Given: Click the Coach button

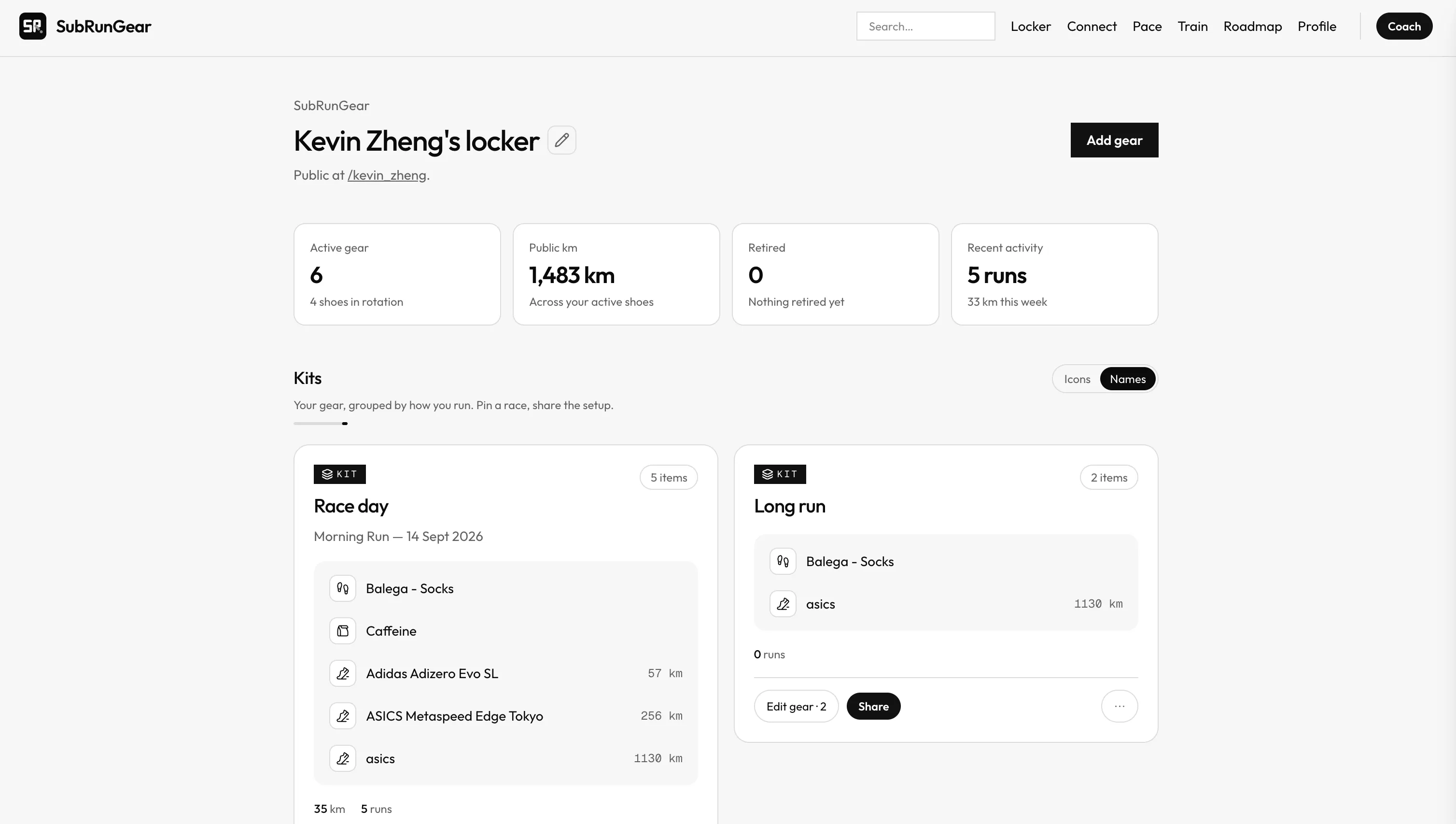Looking at the screenshot, I should pyautogui.click(x=1404, y=26).
